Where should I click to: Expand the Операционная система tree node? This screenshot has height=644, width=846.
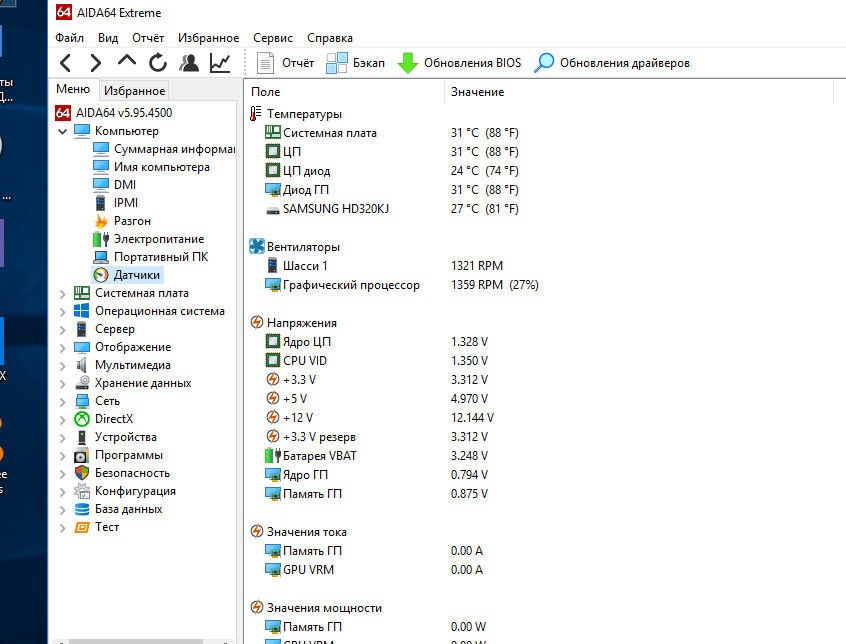click(x=63, y=311)
